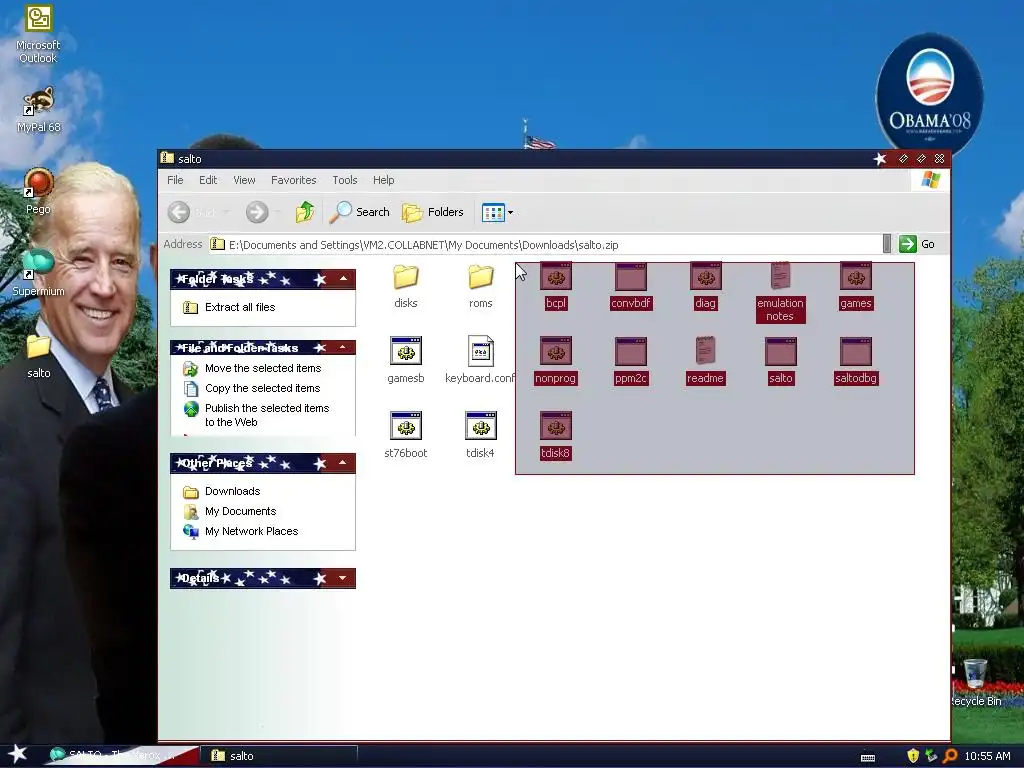Open Supermium desktop shortcut
This screenshot has width=1024, height=768.
tap(38, 273)
